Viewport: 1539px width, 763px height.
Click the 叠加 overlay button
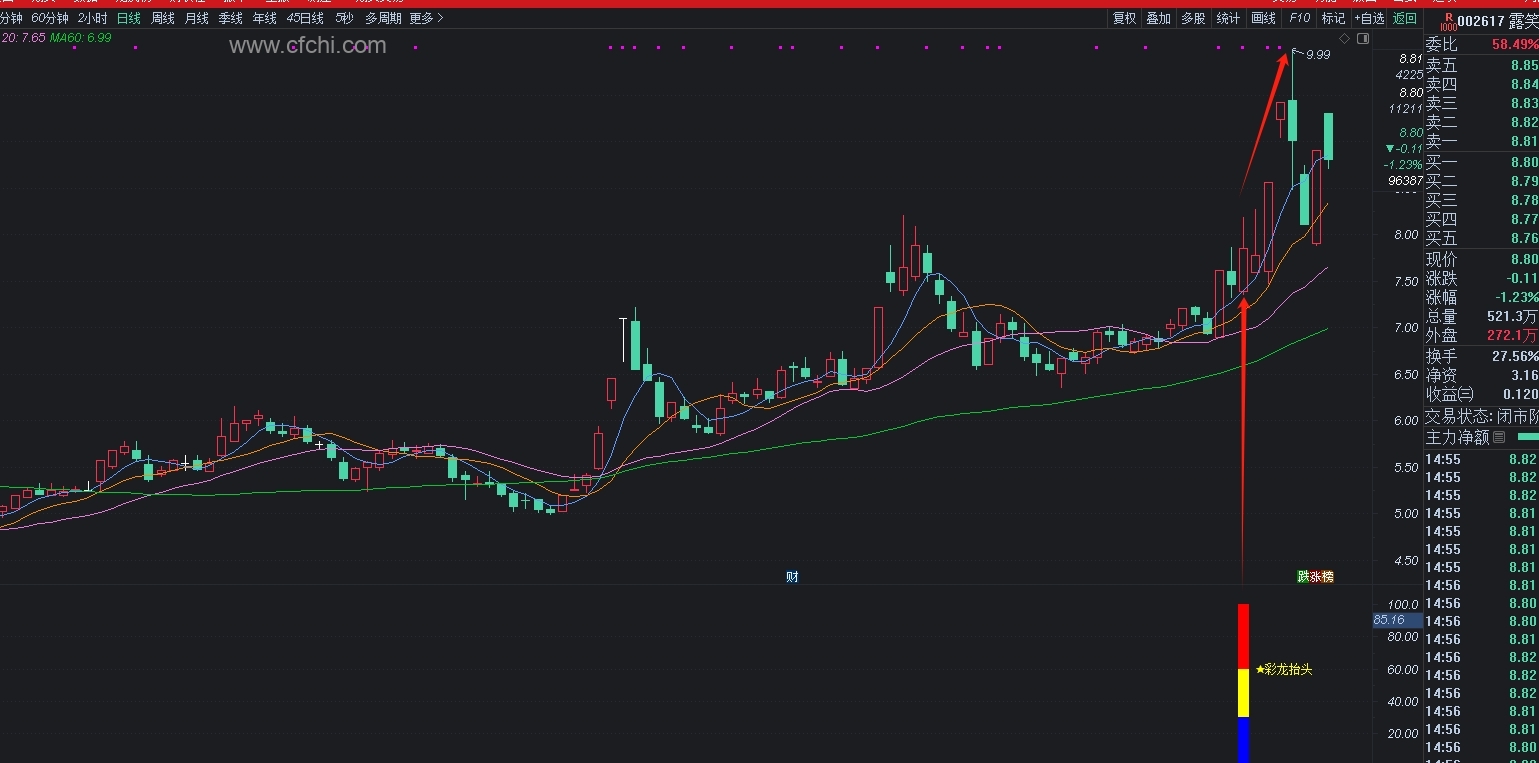1159,18
